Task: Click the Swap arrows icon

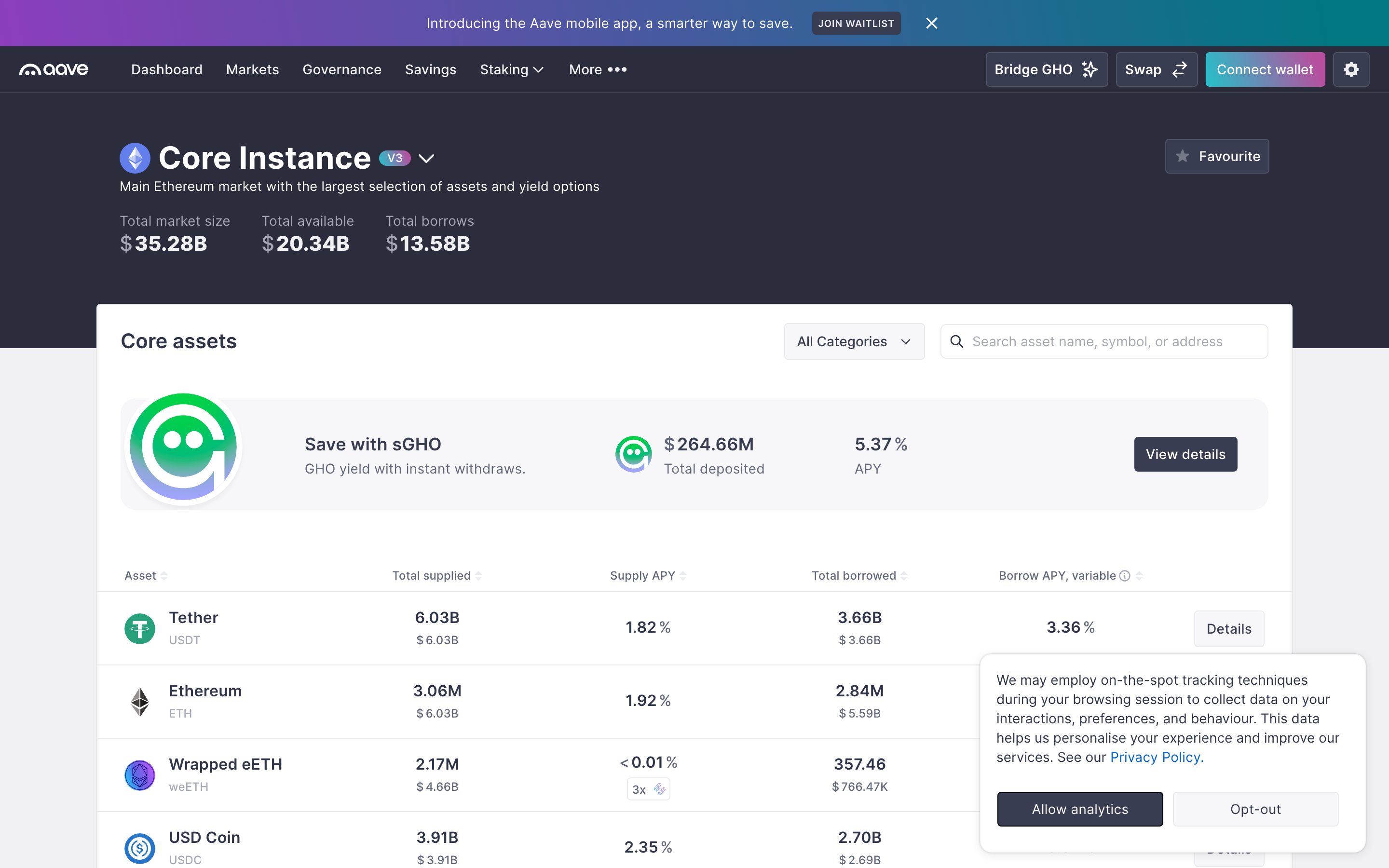Action: click(1180, 69)
